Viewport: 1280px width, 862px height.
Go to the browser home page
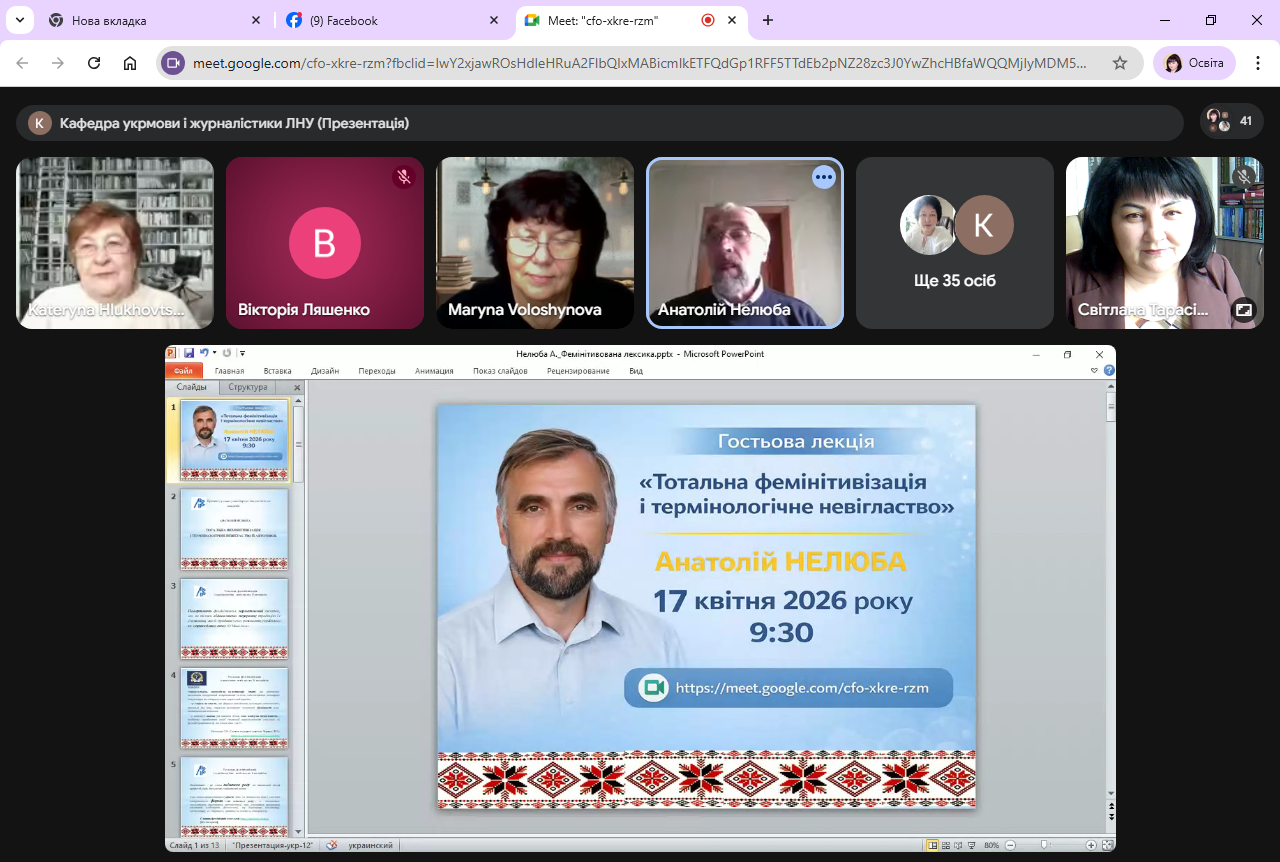tap(130, 63)
